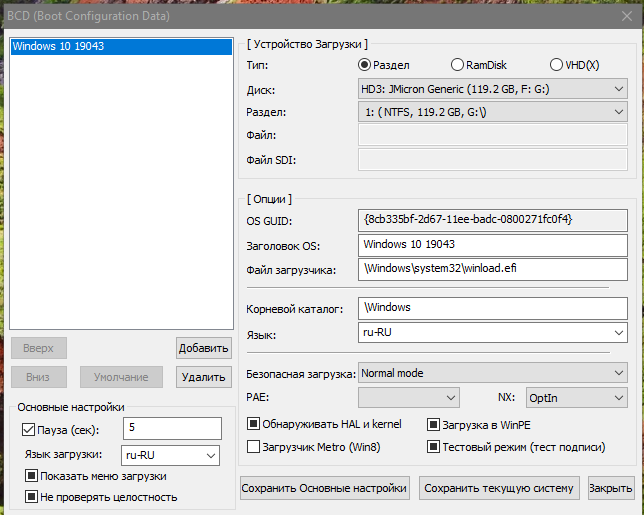This screenshot has height=515, width=644.
Task: Toggle Показать меню загрузки checkbox
Action: click(x=32, y=476)
